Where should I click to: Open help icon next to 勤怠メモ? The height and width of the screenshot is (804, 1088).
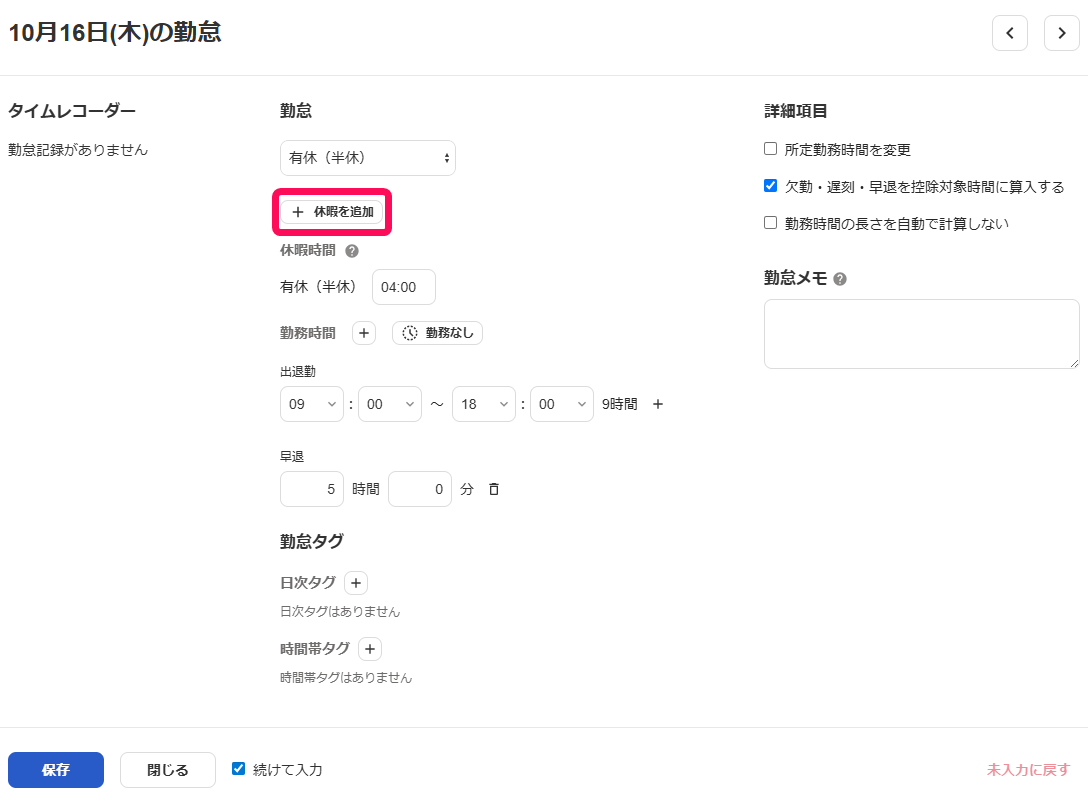(840, 279)
